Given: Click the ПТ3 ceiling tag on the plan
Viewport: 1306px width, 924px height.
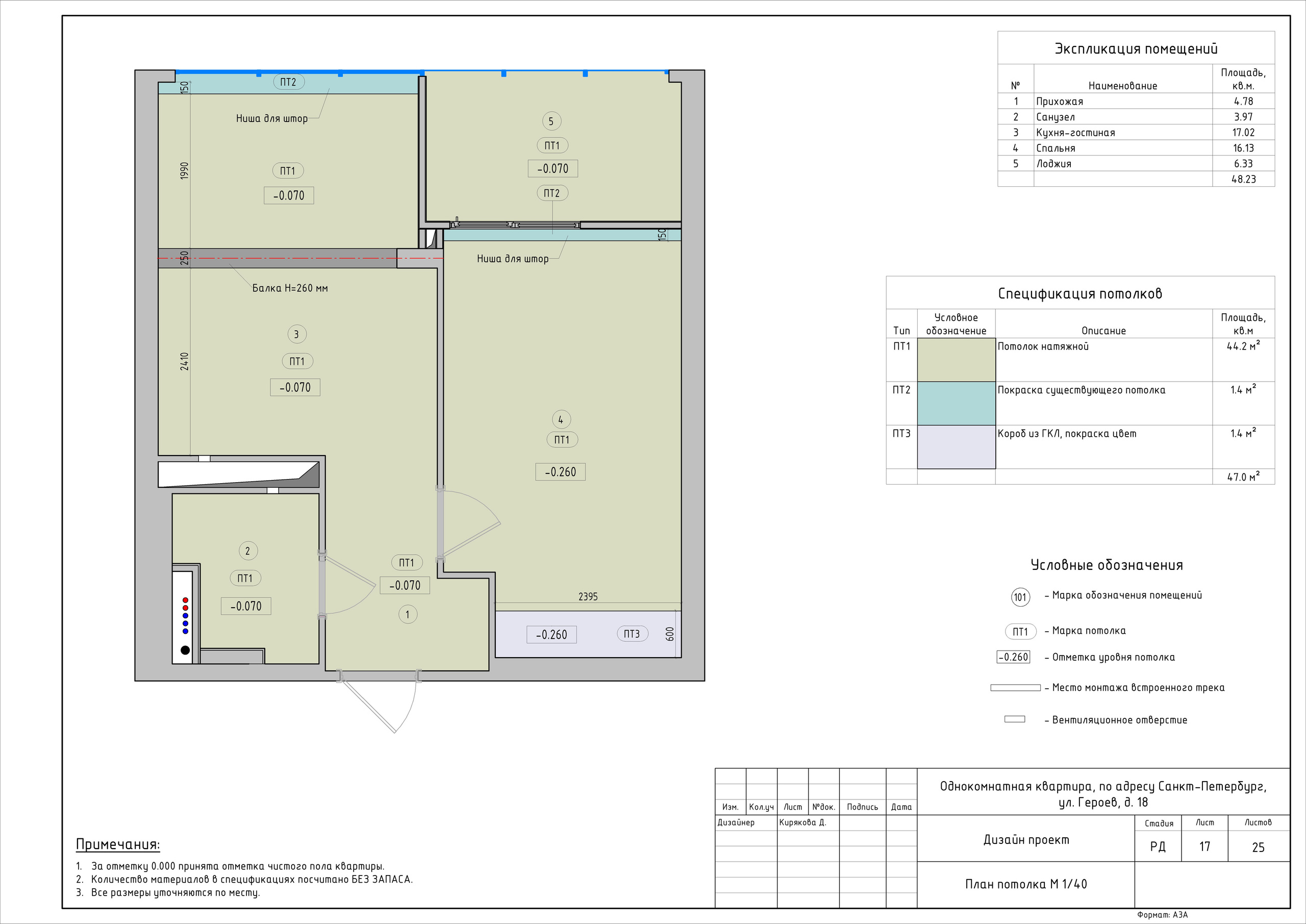Looking at the screenshot, I should (x=632, y=634).
